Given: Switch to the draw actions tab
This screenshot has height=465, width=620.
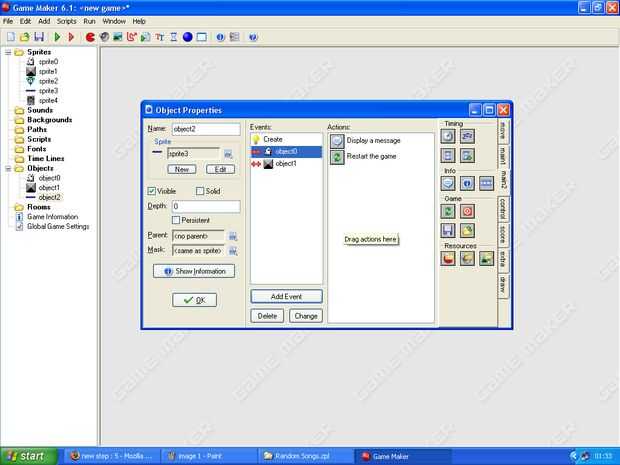Looking at the screenshot, I should pyautogui.click(x=503, y=285).
